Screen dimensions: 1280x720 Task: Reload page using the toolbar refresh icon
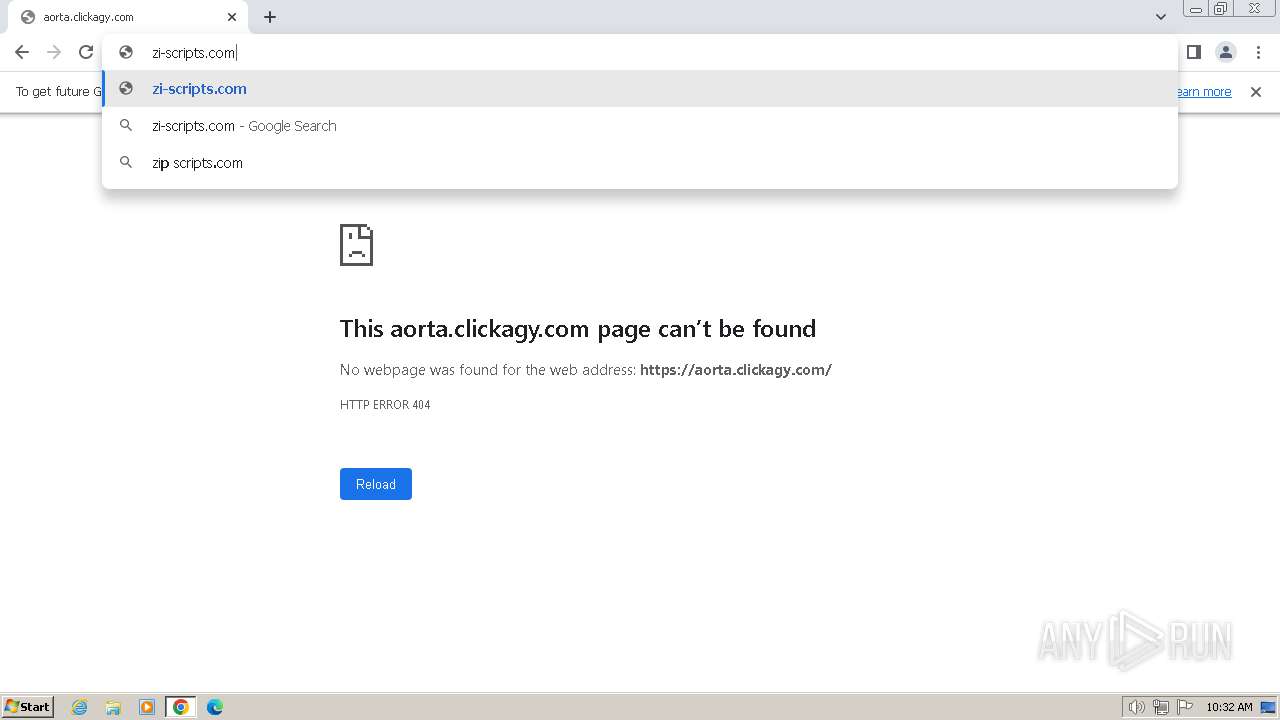point(86,52)
